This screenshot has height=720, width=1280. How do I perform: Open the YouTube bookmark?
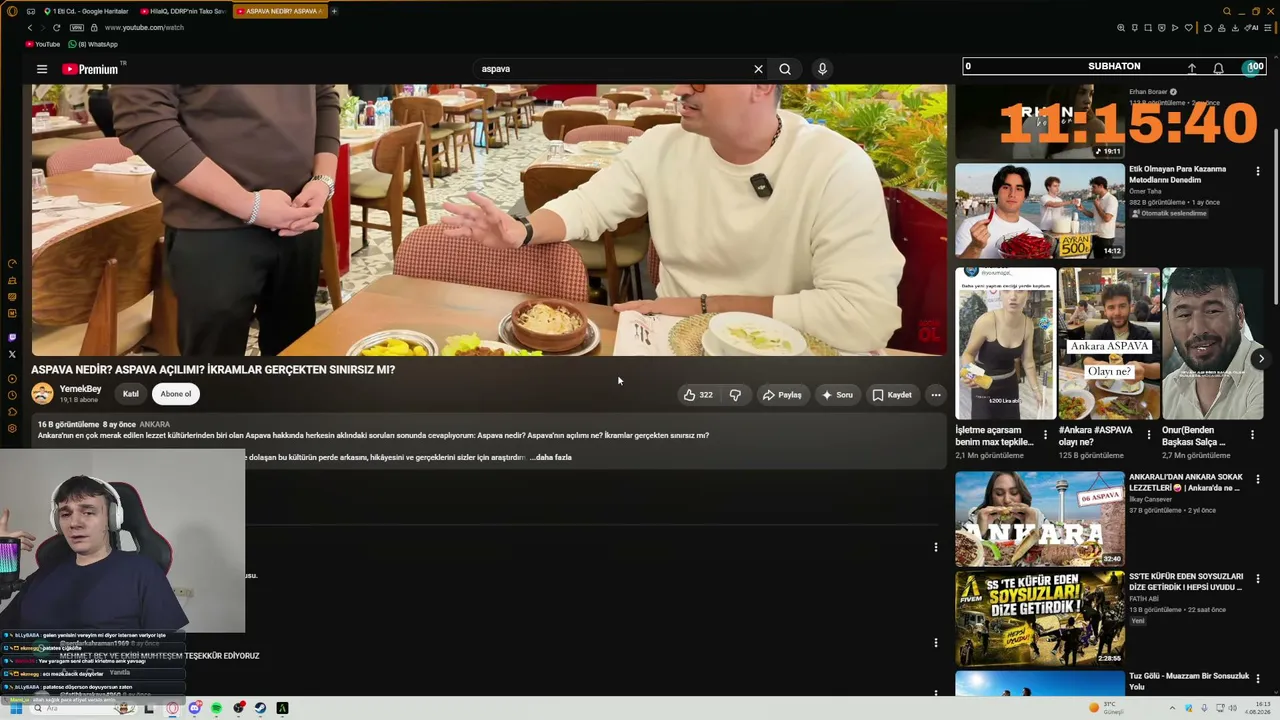point(43,45)
